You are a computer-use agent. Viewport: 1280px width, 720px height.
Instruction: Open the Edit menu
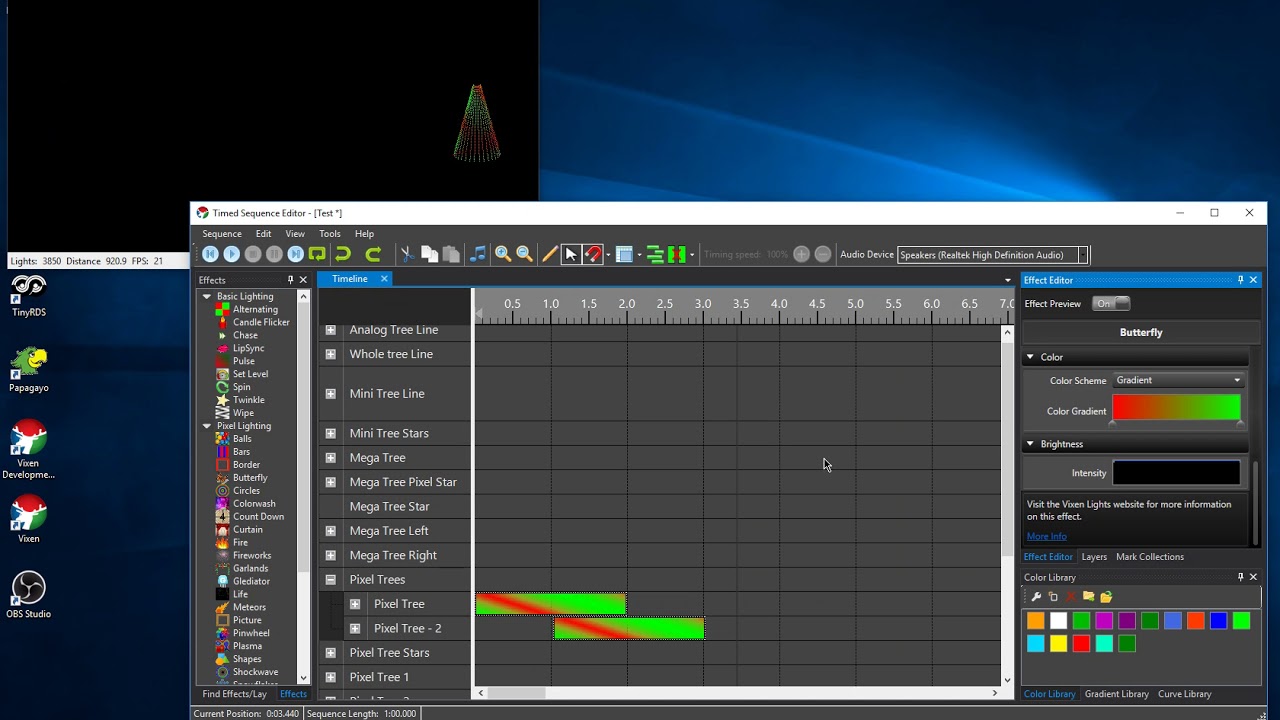tap(263, 234)
